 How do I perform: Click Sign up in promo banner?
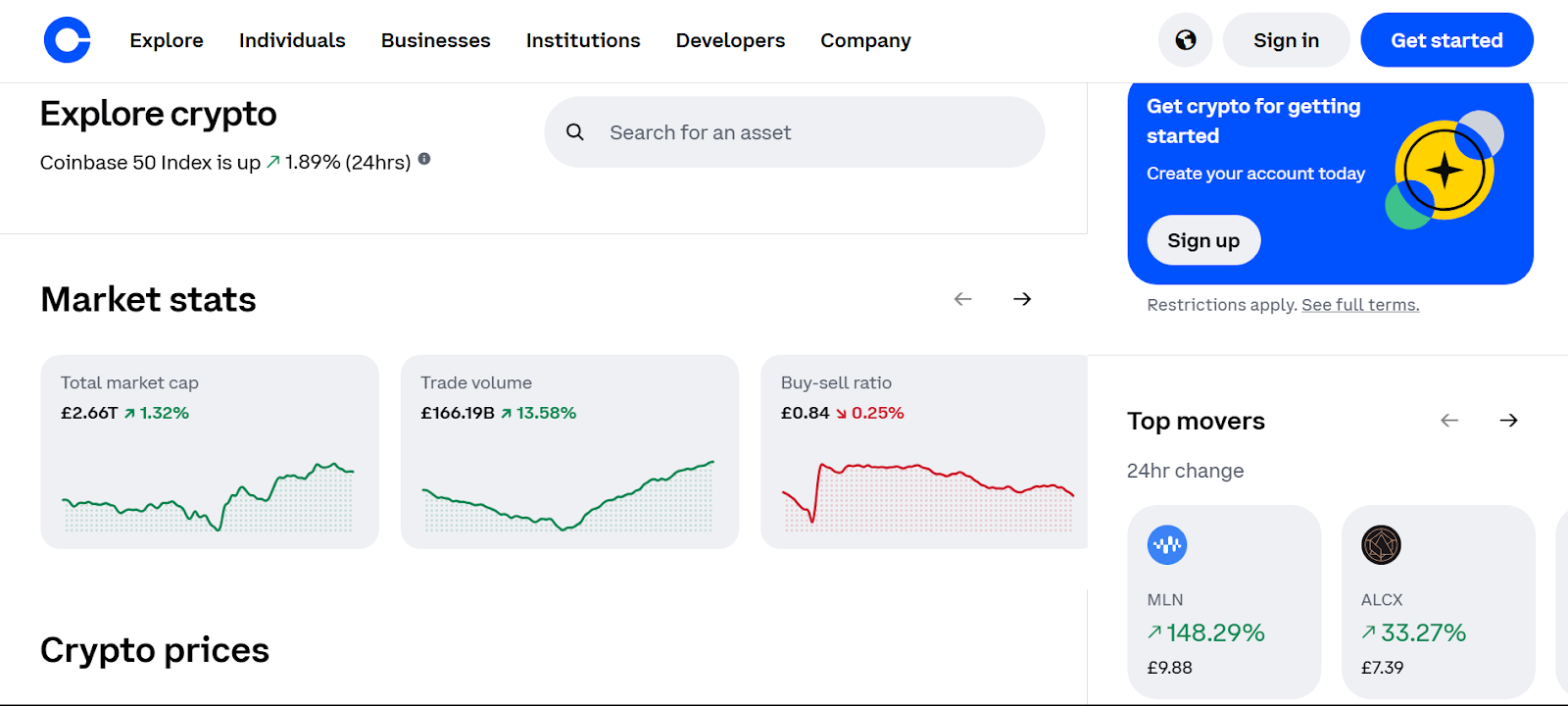(x=1203, y=240)
